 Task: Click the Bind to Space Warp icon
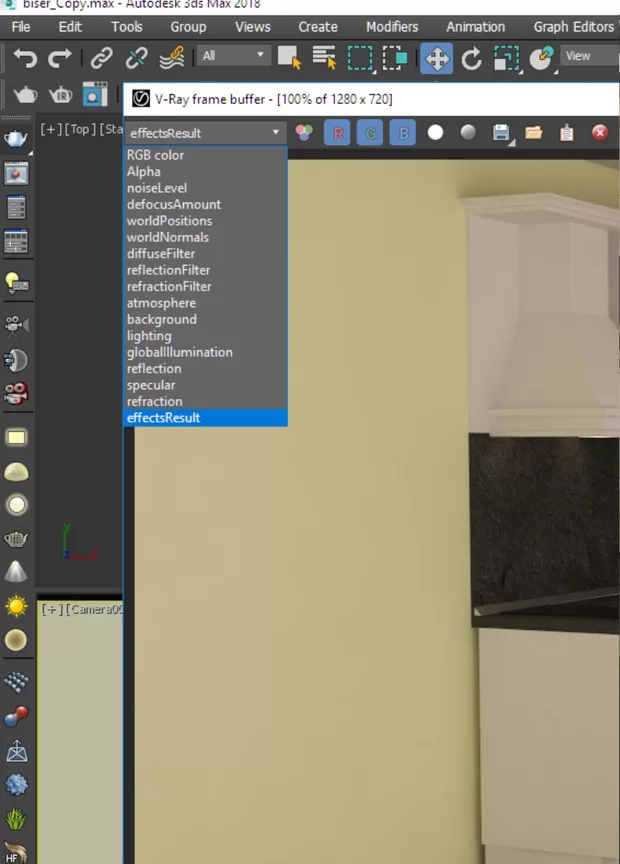172,58
